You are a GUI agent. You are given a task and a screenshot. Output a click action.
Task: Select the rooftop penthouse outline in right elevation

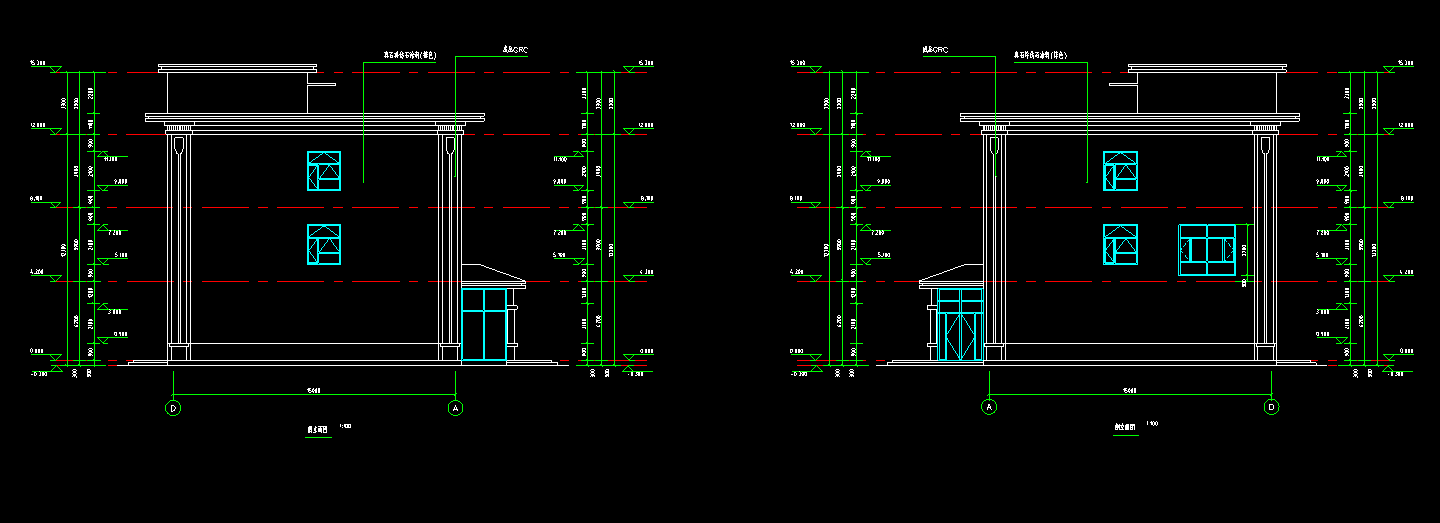(x=1207, y=92)
